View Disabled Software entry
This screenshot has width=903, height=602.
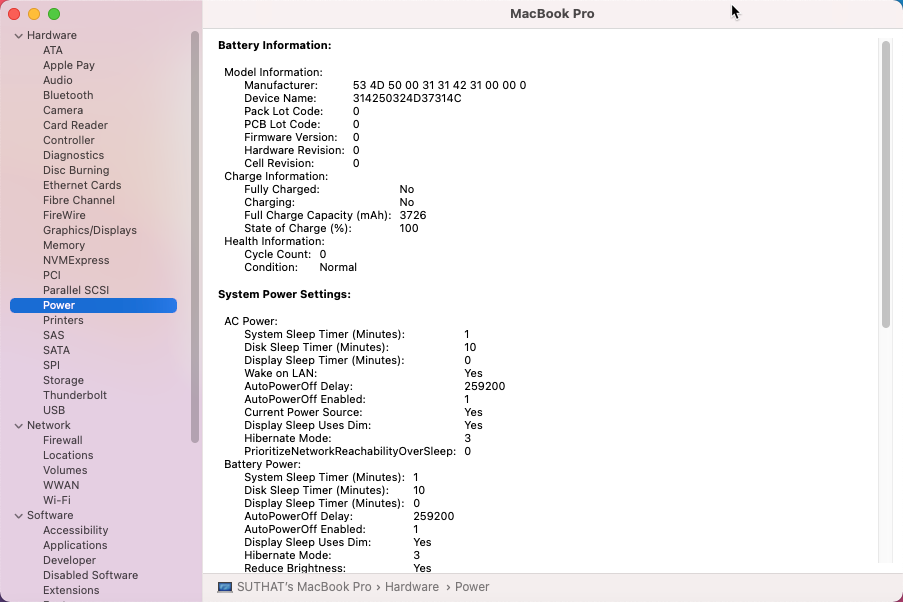(x=90, y=574)
